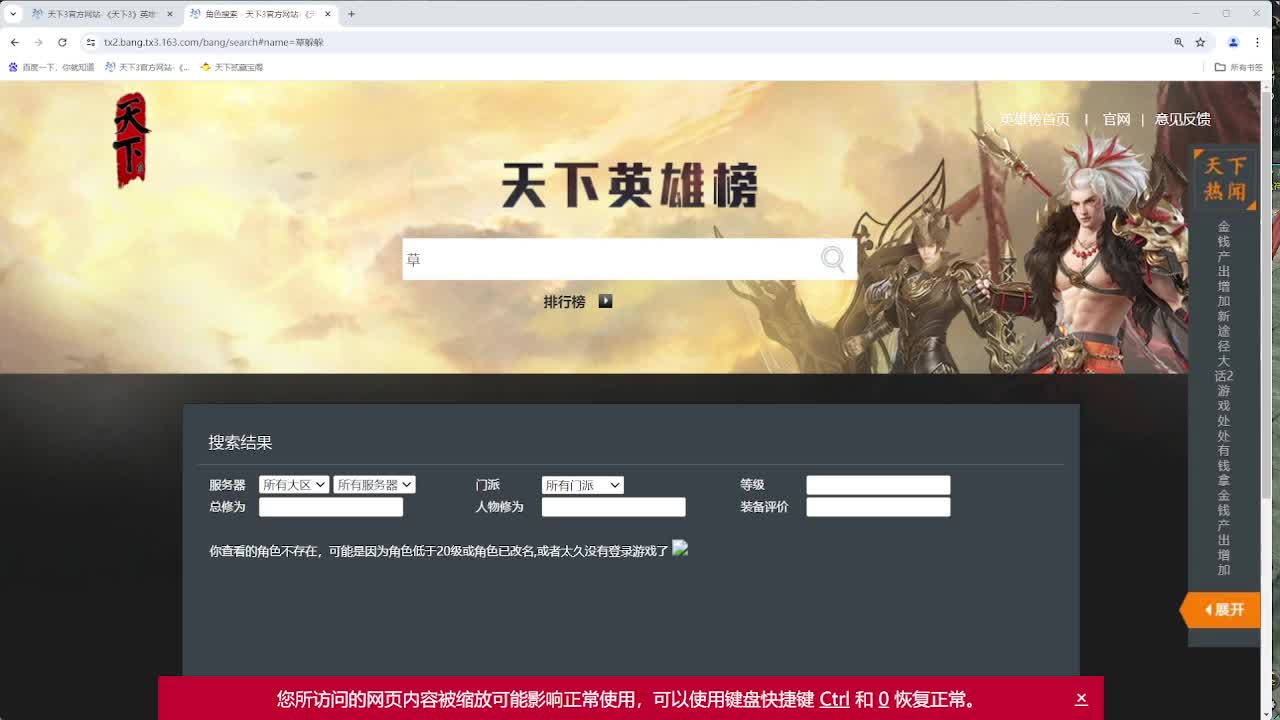This screenshot has height=720, width=1280.
Task: Open a new browser tab
Action: pos(351,14)
